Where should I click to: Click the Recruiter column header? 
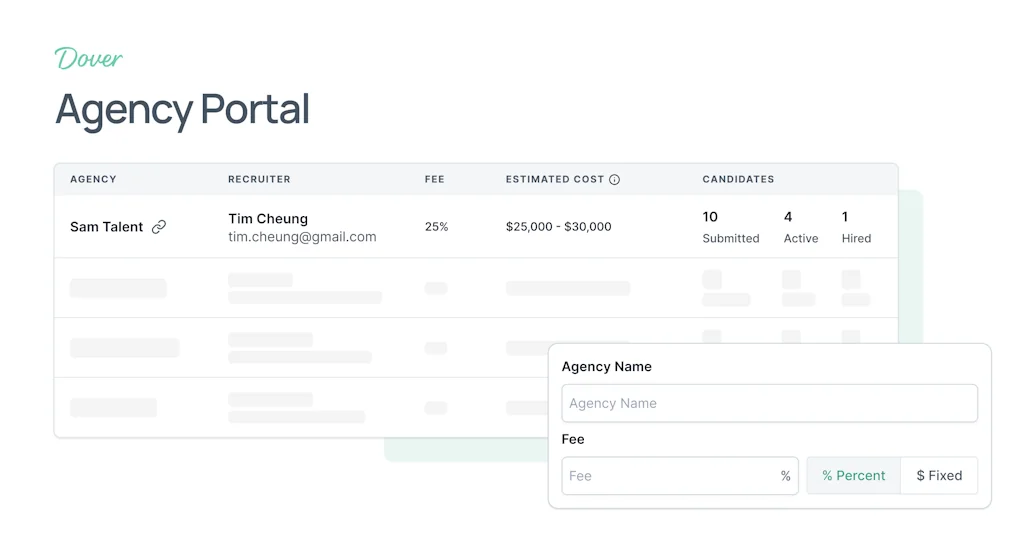coord(259,179)
